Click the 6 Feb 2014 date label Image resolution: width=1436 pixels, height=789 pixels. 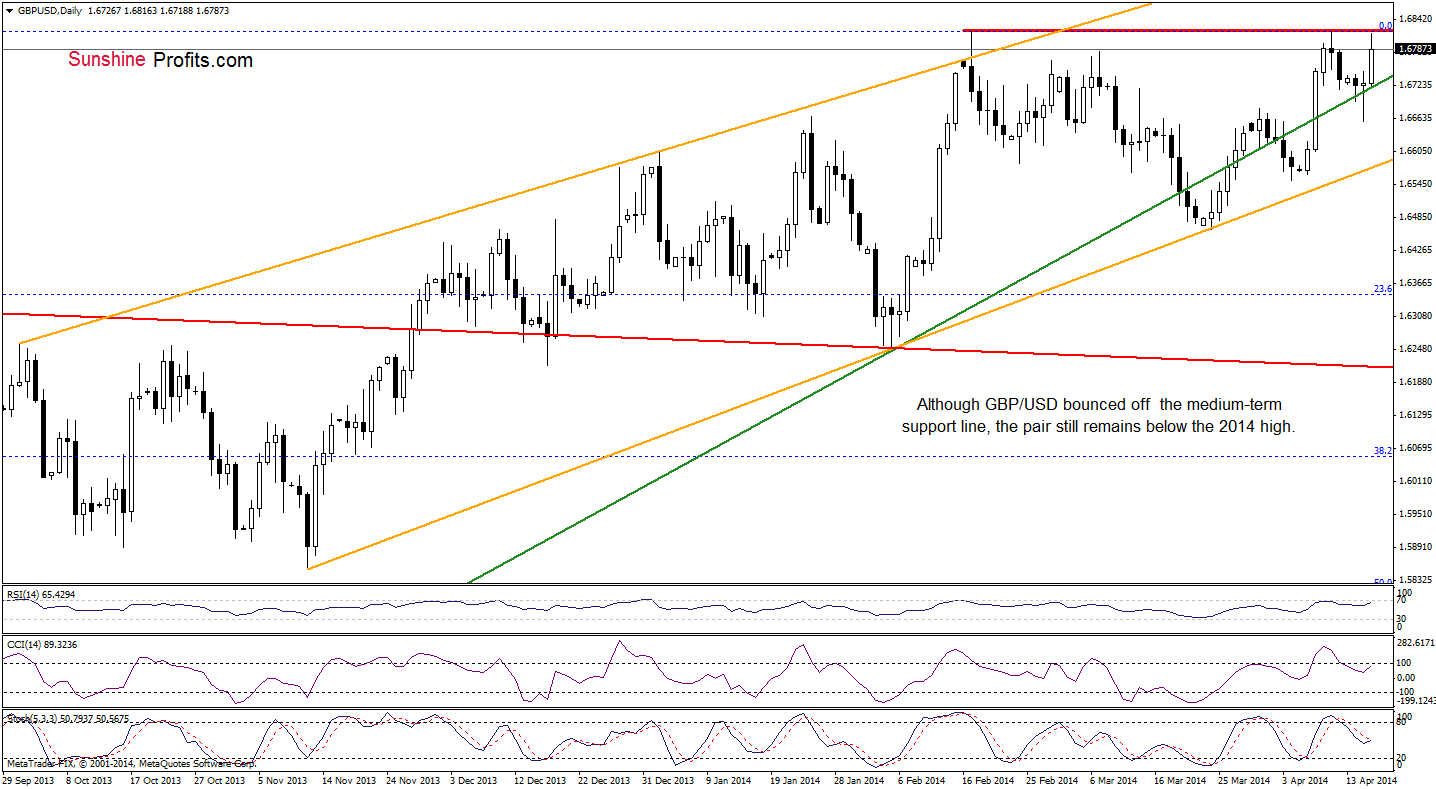pyautogui.click(x=921, y=779)
